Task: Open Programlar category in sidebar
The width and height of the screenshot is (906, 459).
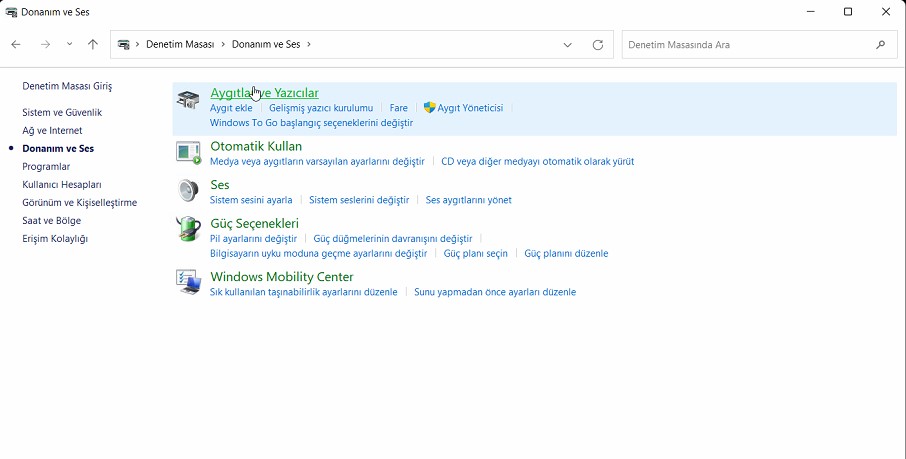Action: click(x=46, y=167)
